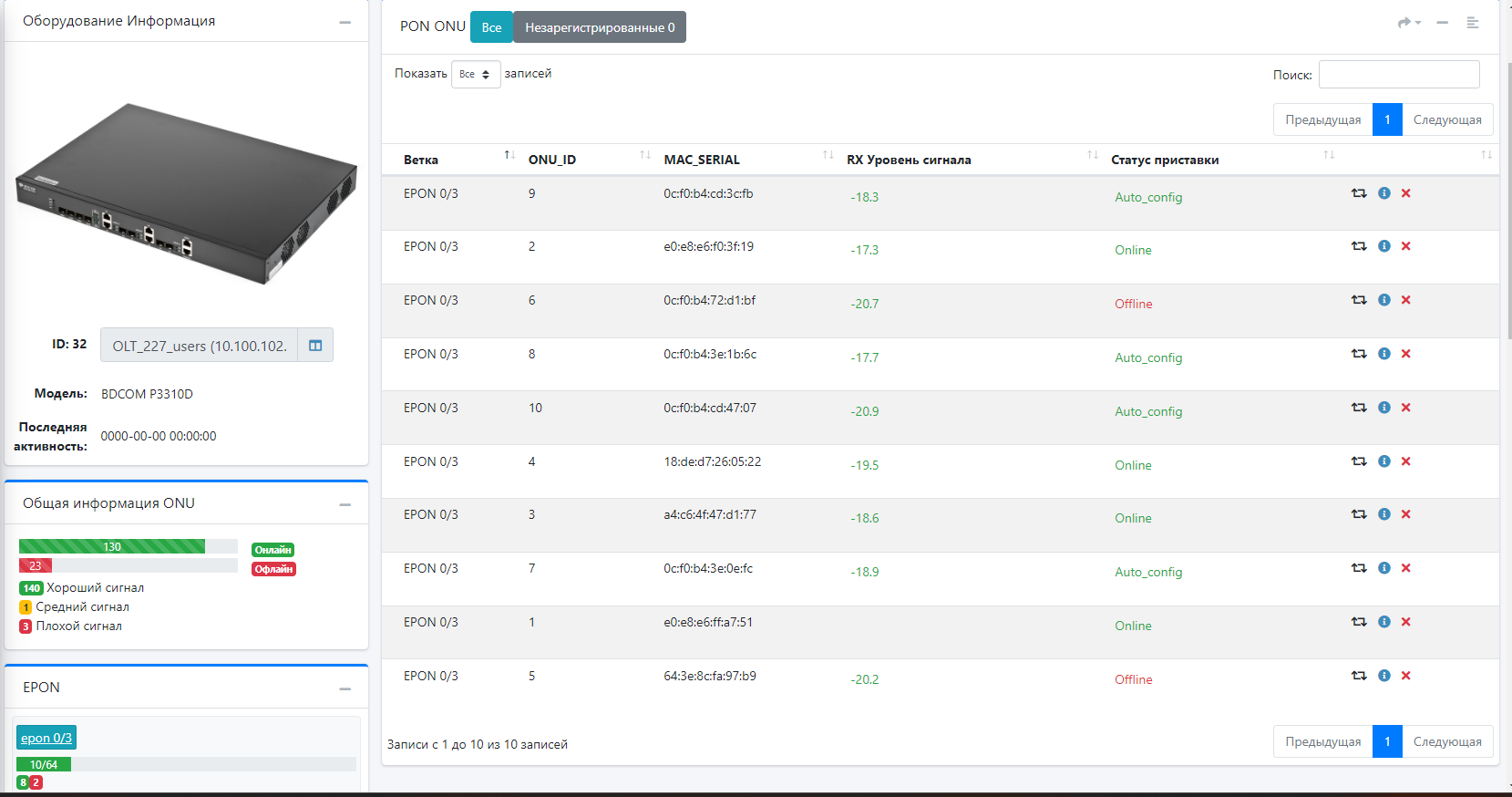1512x797 pixels.
Task: Focus the Поиск search field
Action: (1398, 75)
